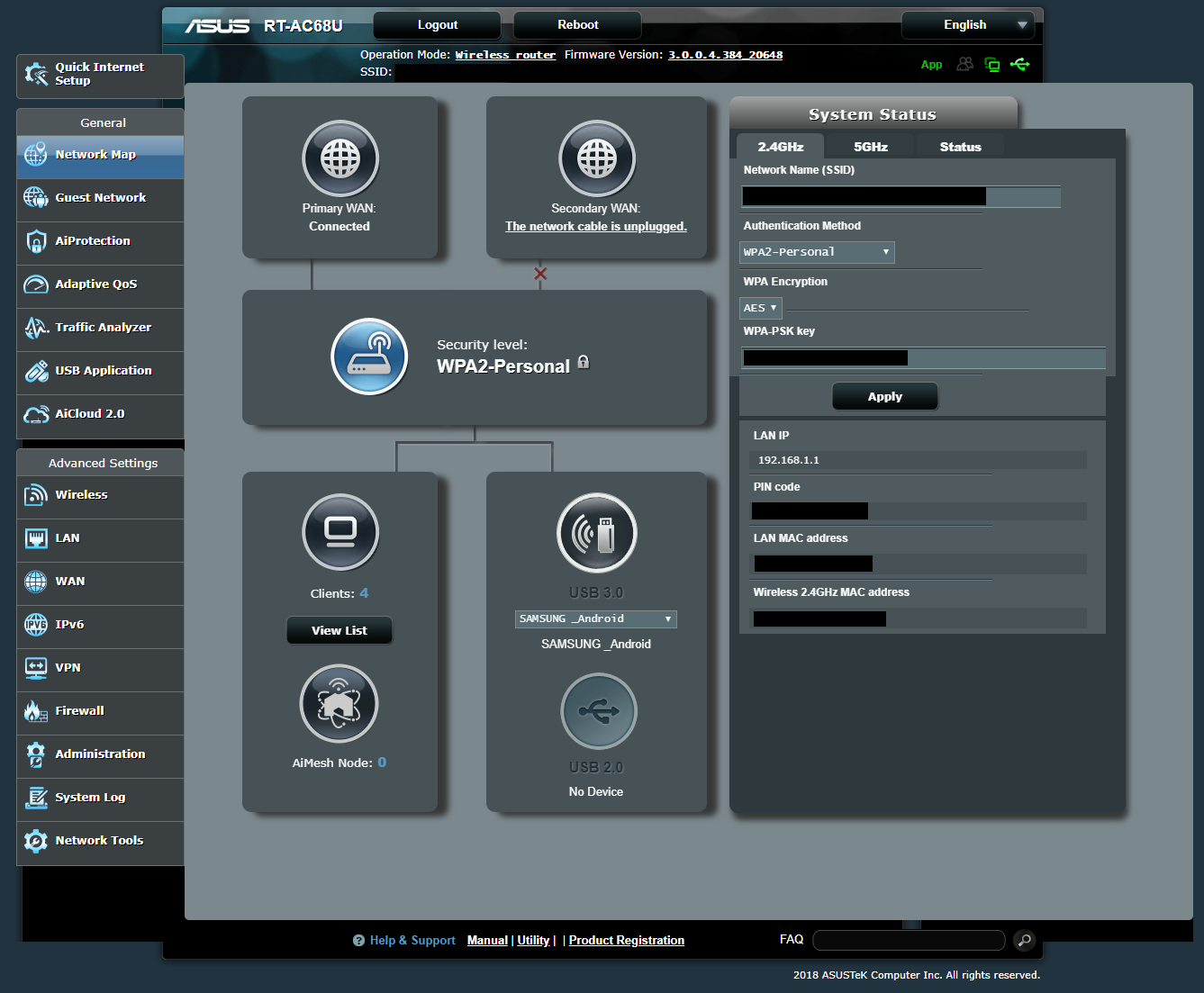Click the Reboot button

click(578, 25)
